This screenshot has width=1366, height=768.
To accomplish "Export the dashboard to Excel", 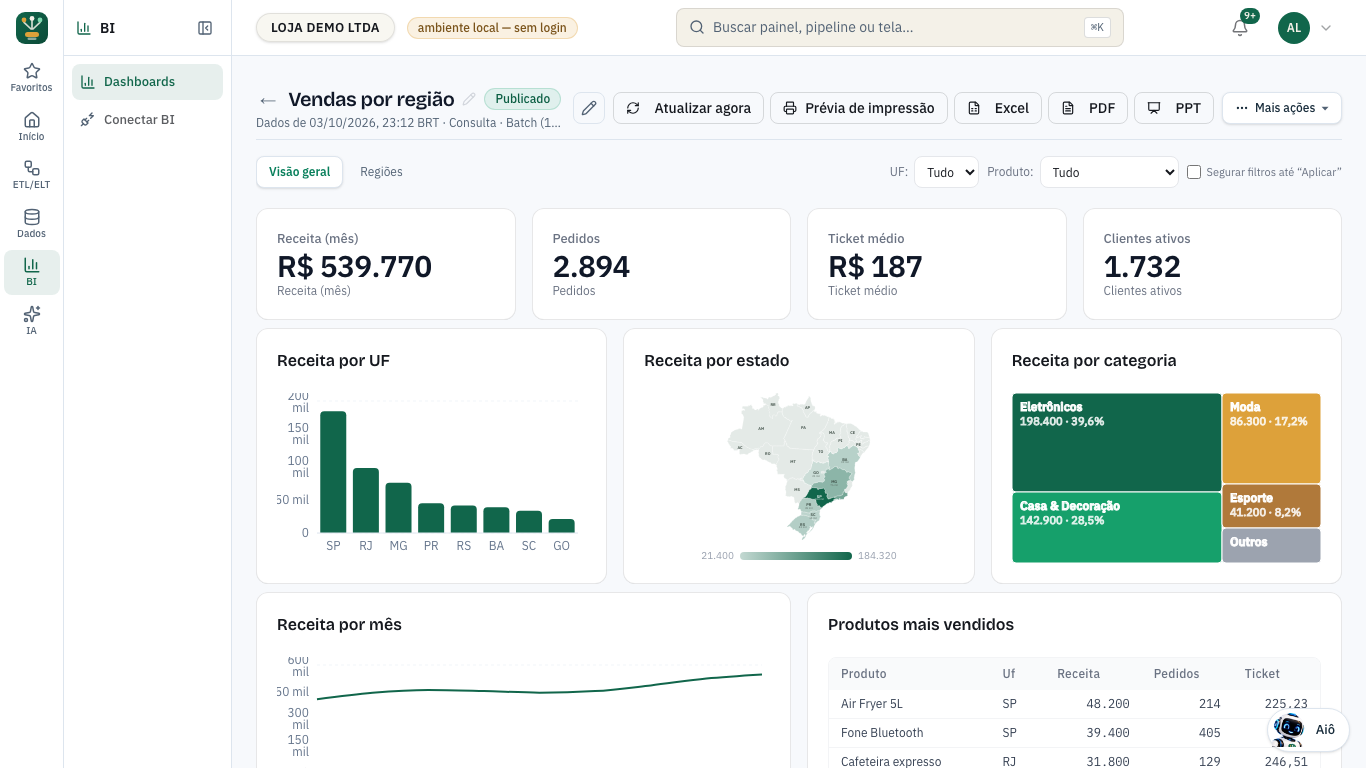I will 998,108.
